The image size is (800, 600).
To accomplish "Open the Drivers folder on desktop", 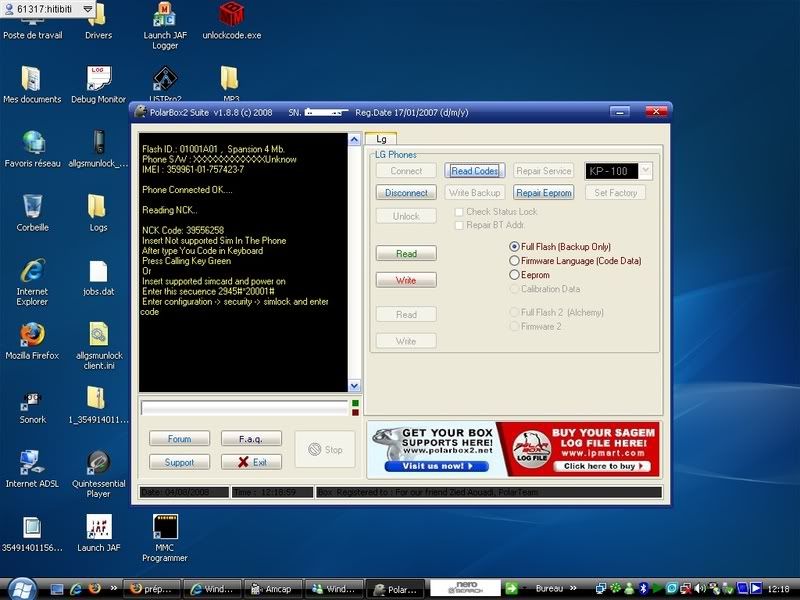I will 98,23.
